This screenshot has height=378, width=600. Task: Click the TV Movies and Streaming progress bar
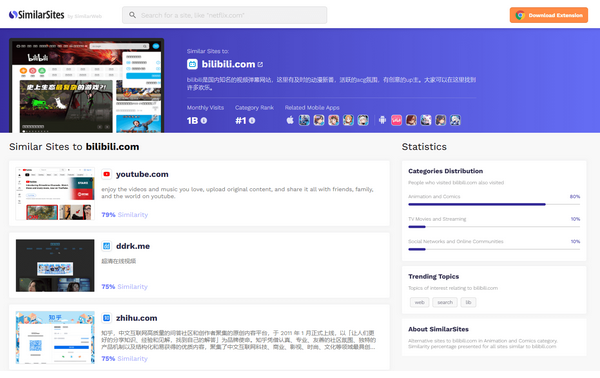[x=494, y=227]
